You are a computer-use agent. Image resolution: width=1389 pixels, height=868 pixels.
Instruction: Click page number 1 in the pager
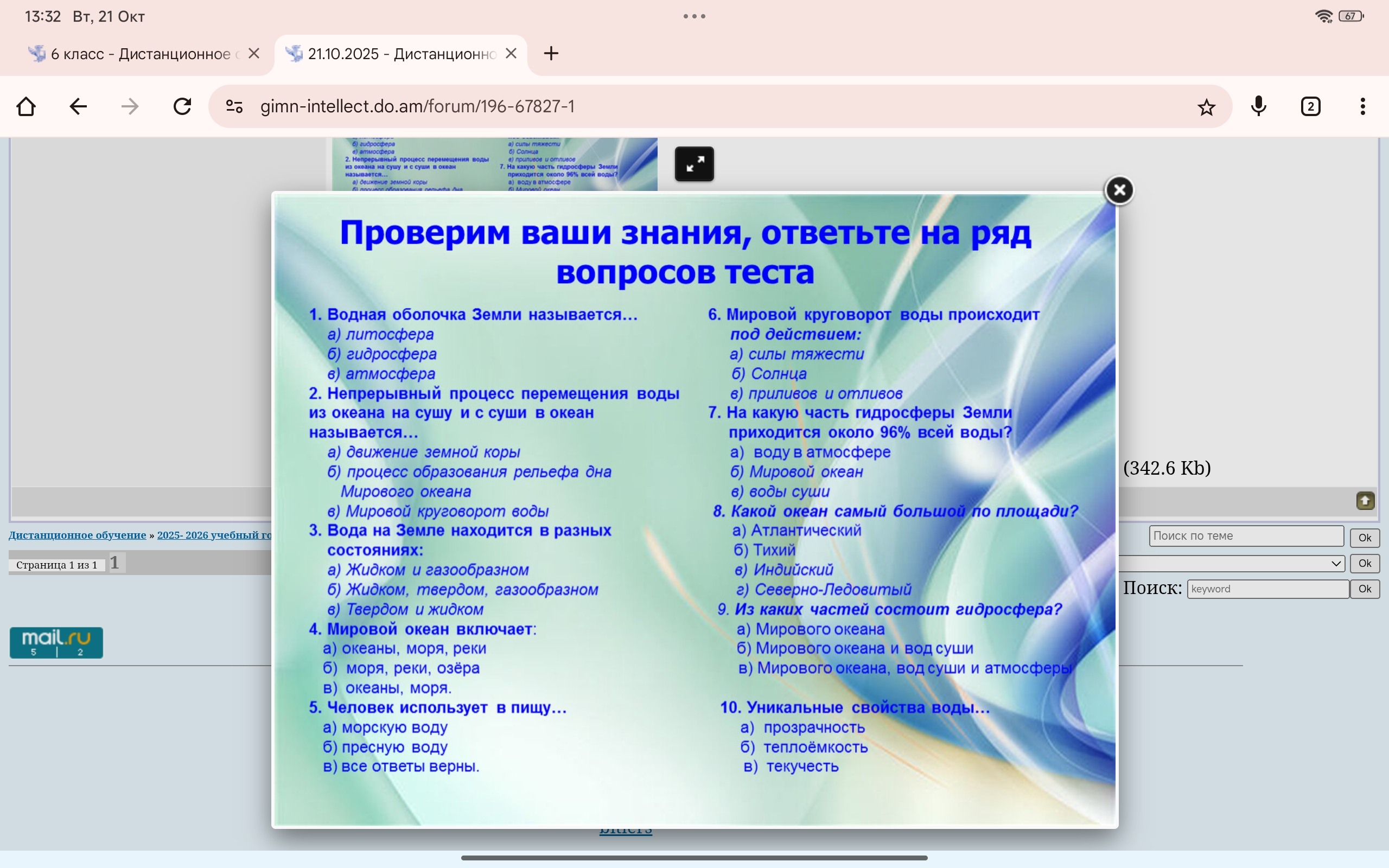click(115, 563)
